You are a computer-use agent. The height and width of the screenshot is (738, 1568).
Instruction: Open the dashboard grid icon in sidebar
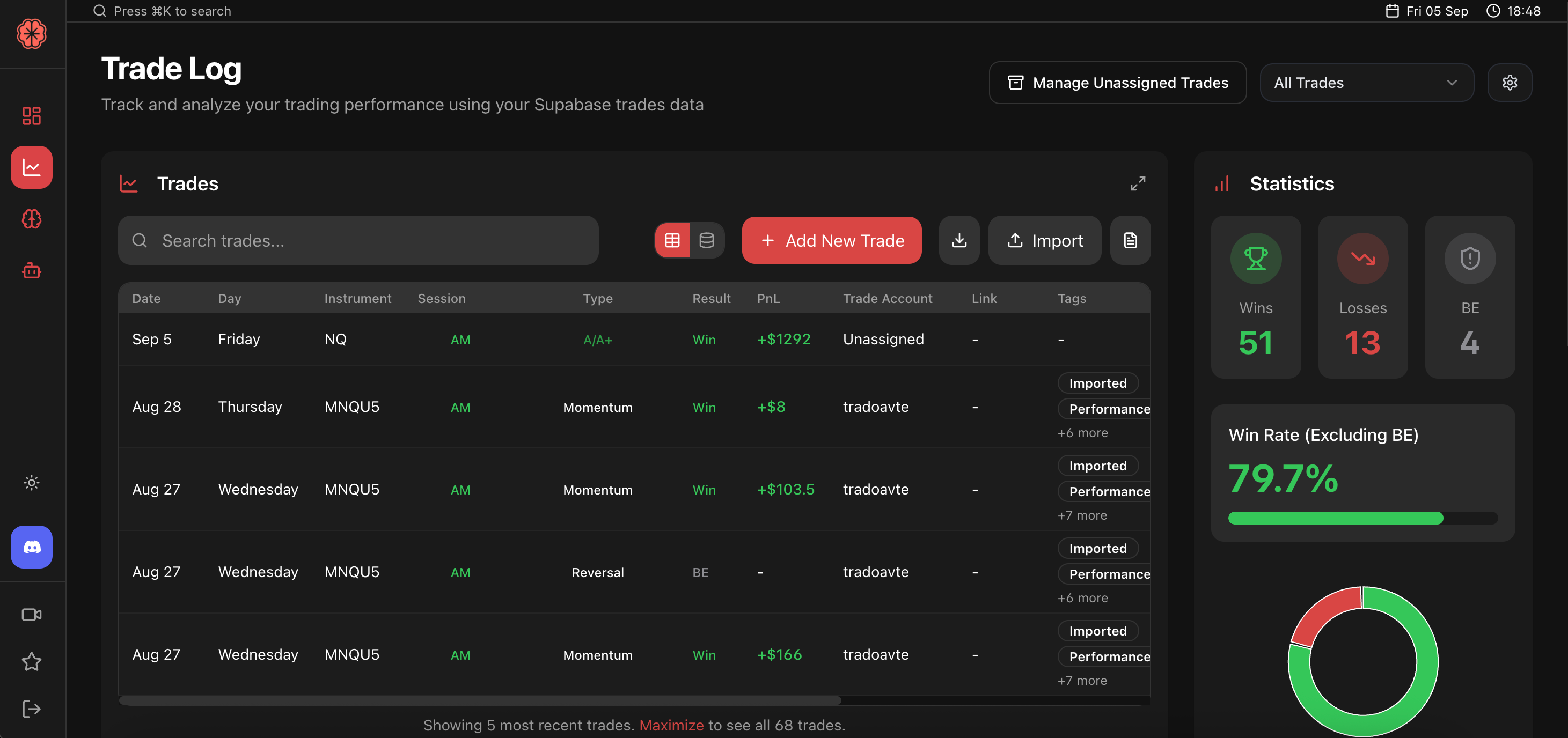point(31,115)
